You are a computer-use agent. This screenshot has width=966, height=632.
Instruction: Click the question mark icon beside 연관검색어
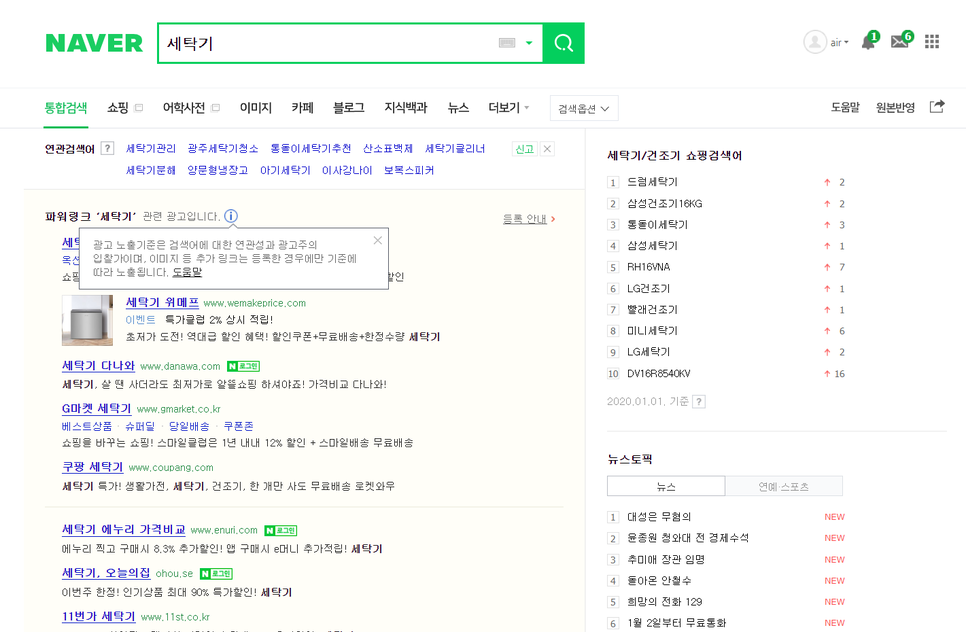[x=107, y=148]
